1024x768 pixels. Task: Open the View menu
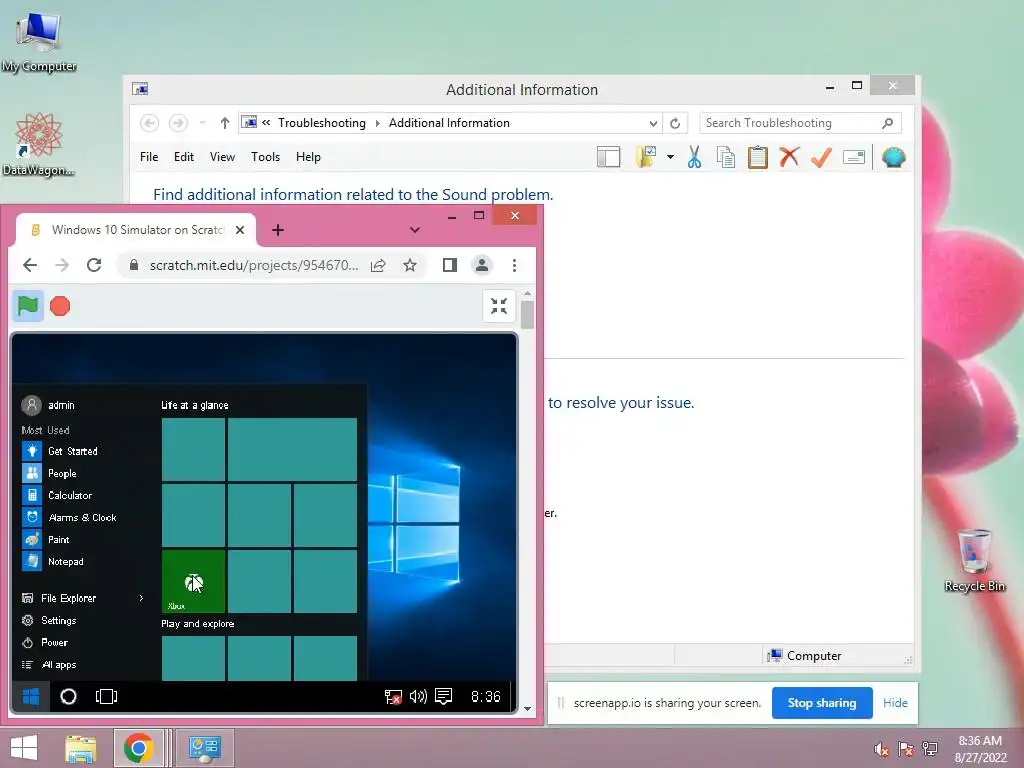click(x=222, y=157)
